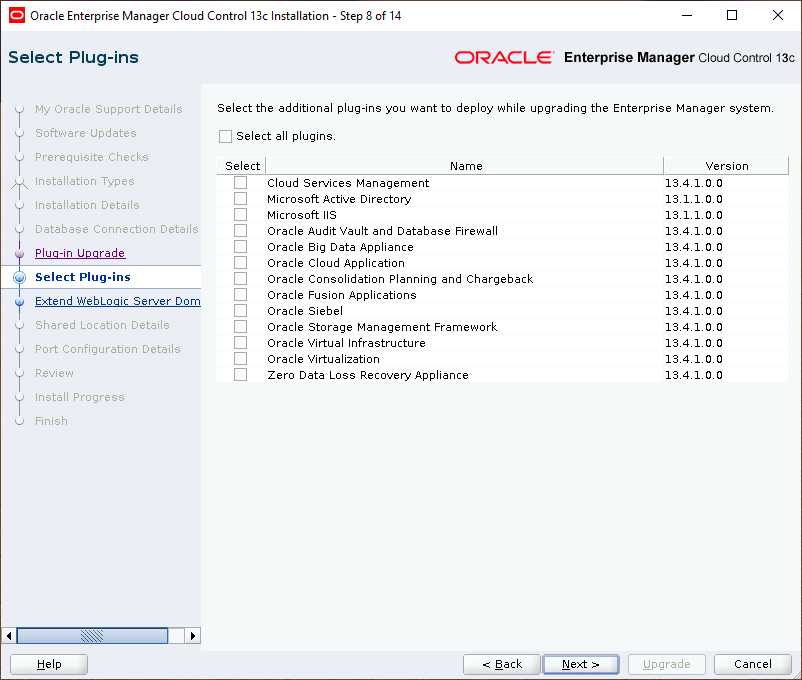Click the right arrow of the sidebar scrollbar

point(193,636)
